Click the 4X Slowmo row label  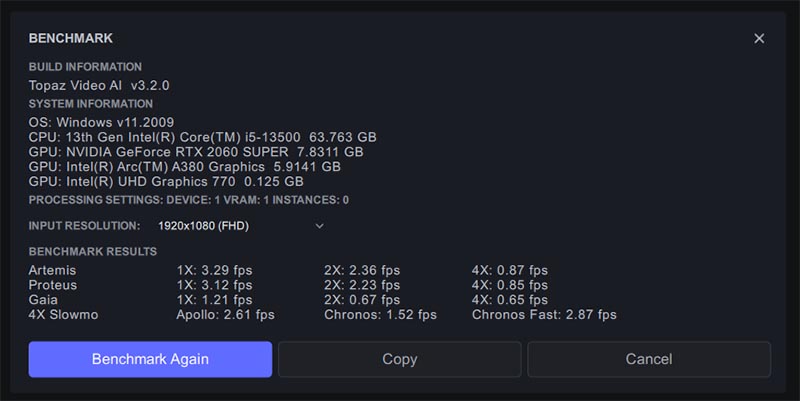63,315
